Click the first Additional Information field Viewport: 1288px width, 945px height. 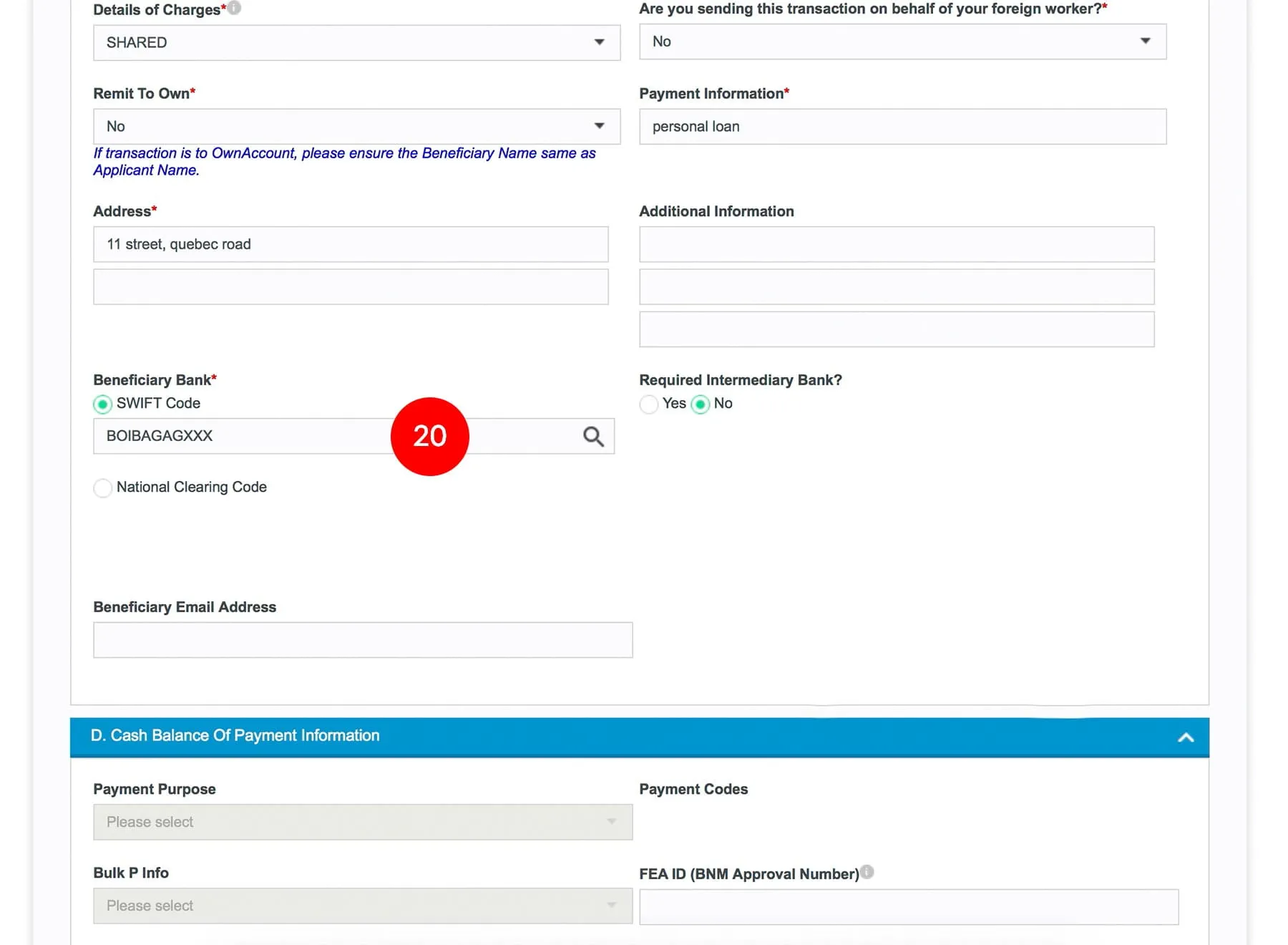896,244
